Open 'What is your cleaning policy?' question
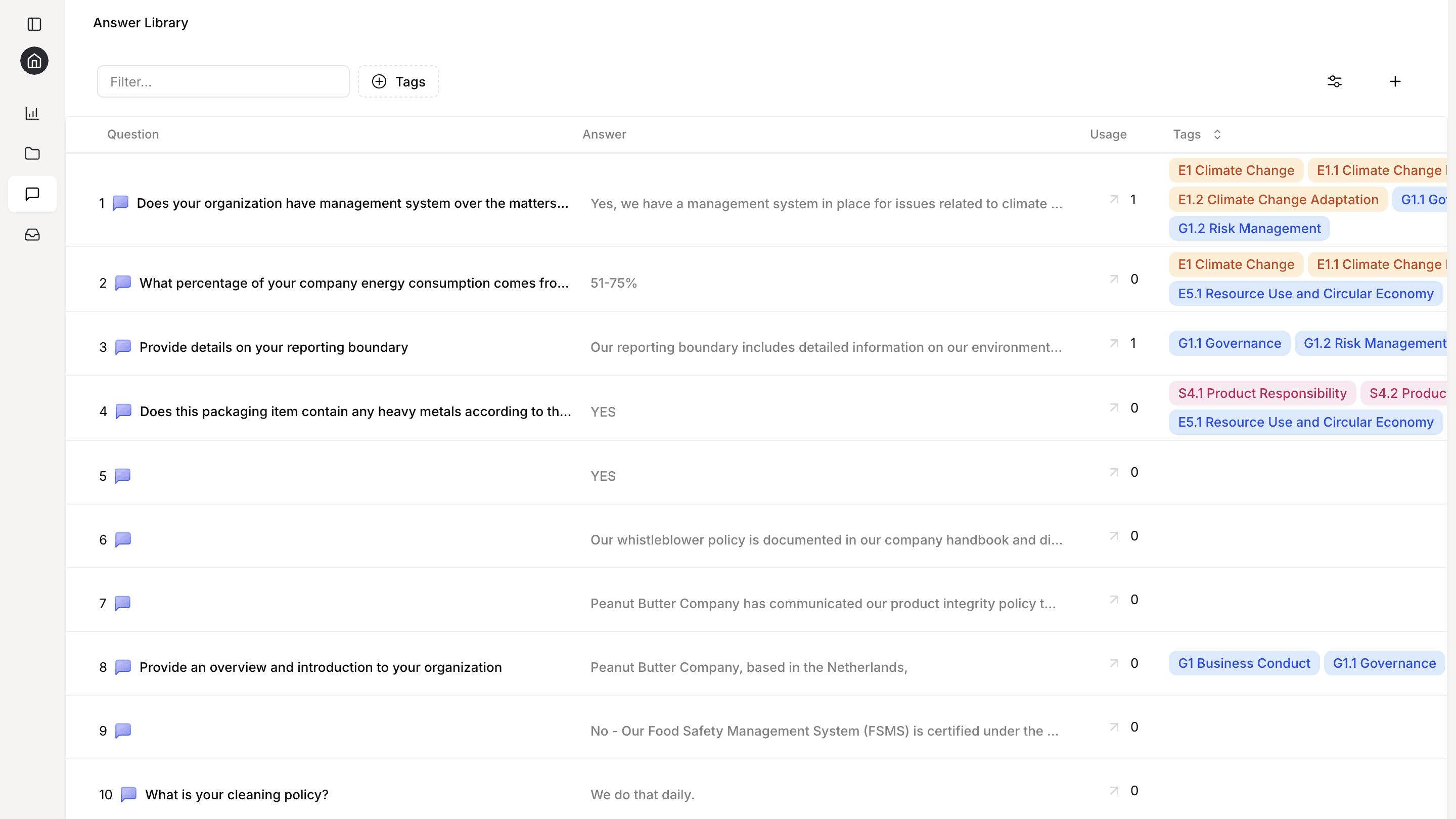The image size is (1456, 819). point(236,794)
